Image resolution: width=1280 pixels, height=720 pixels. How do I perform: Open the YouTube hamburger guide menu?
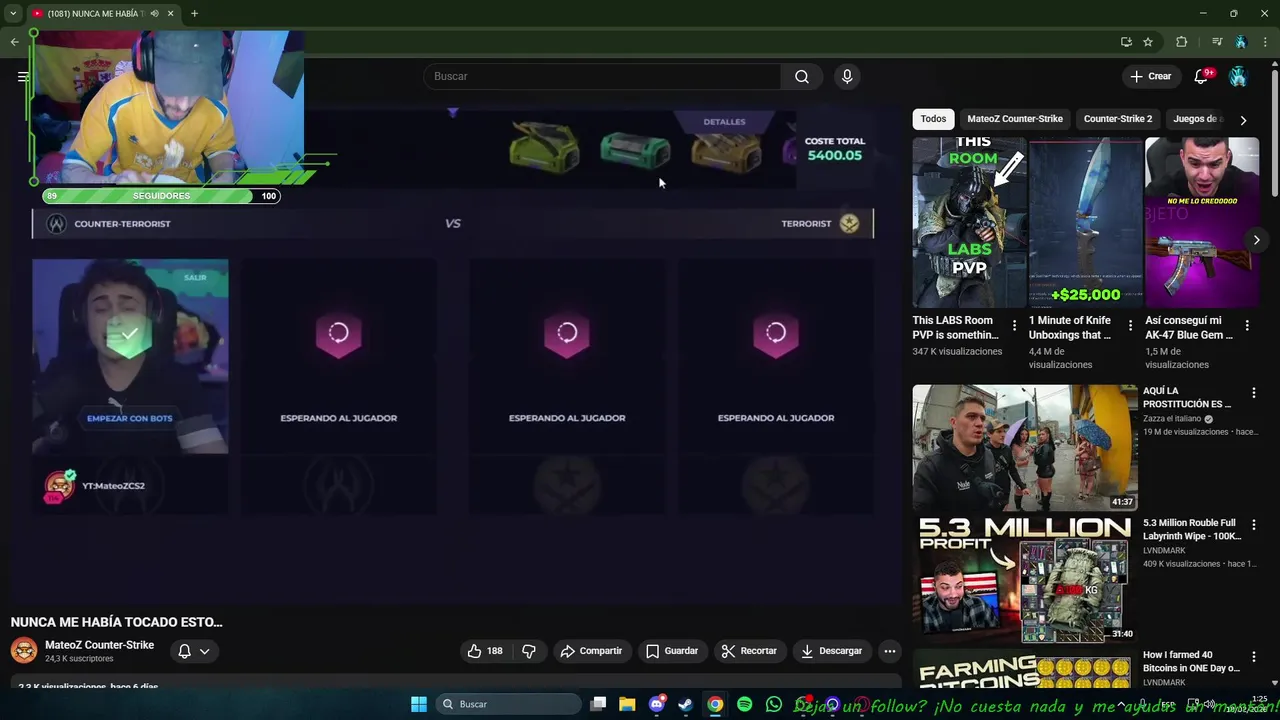23,77
